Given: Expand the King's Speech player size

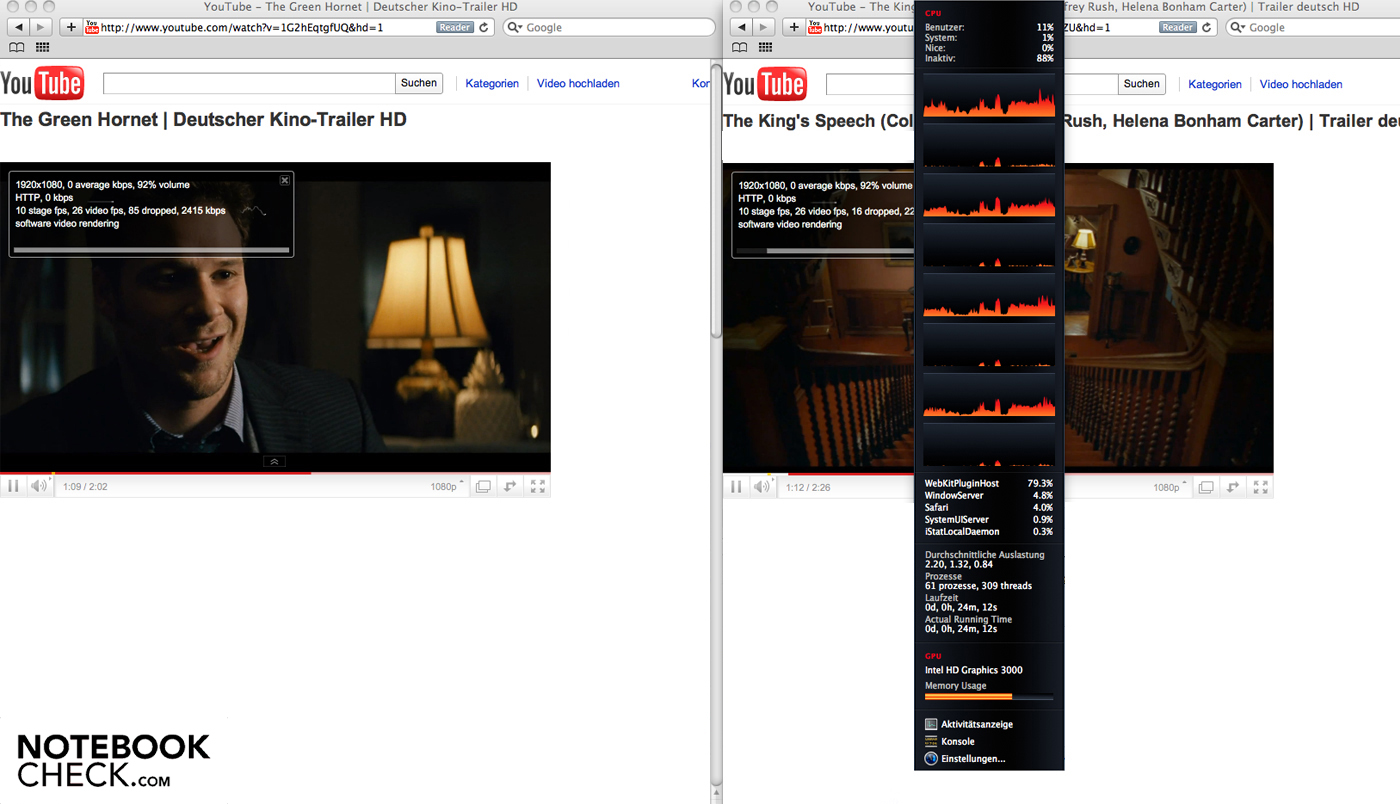Looking at the screenshot, I should [x=1233, y=487].
